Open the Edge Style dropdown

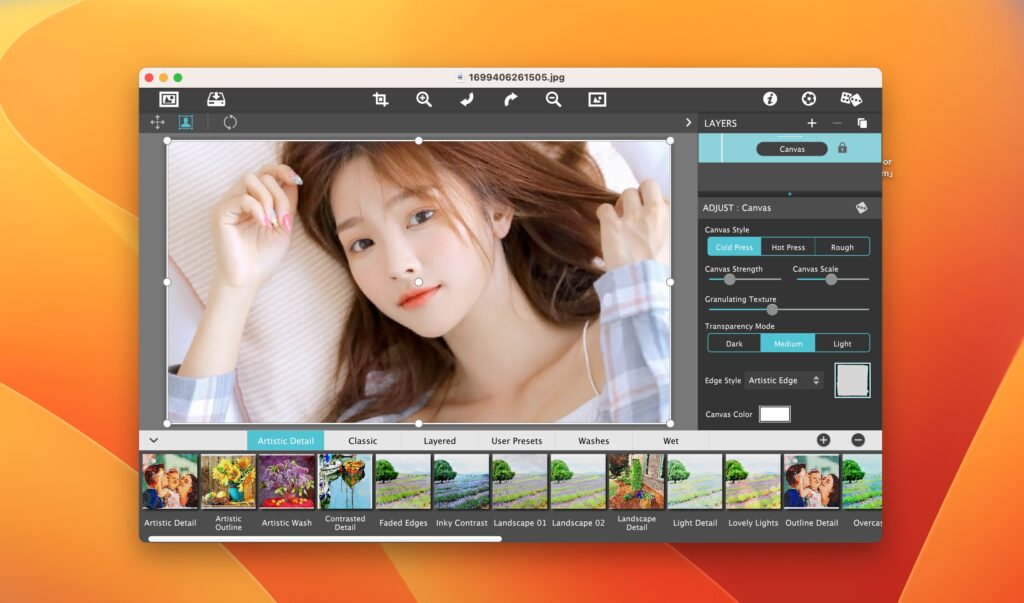pos(784,380)
